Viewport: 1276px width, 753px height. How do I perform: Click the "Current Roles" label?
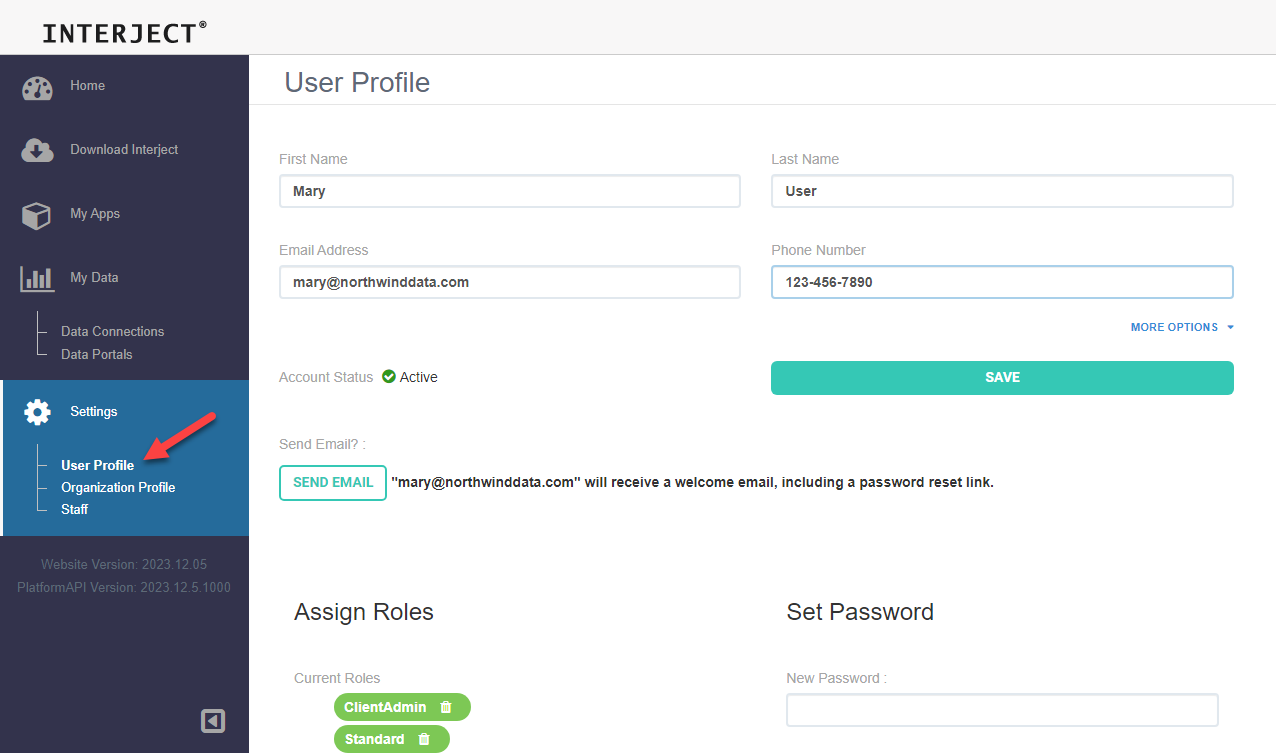pos(337,678)
